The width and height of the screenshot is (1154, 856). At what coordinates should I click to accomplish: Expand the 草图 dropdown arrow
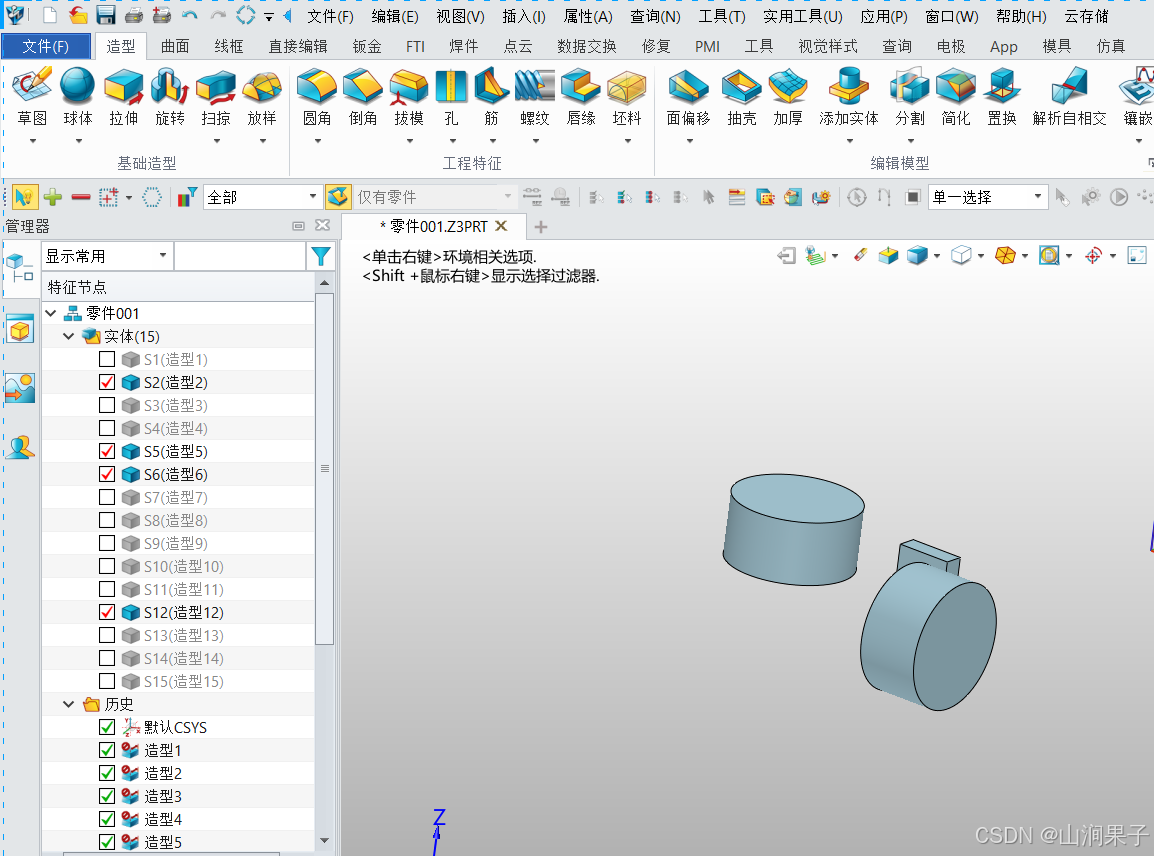pos(32,141)
